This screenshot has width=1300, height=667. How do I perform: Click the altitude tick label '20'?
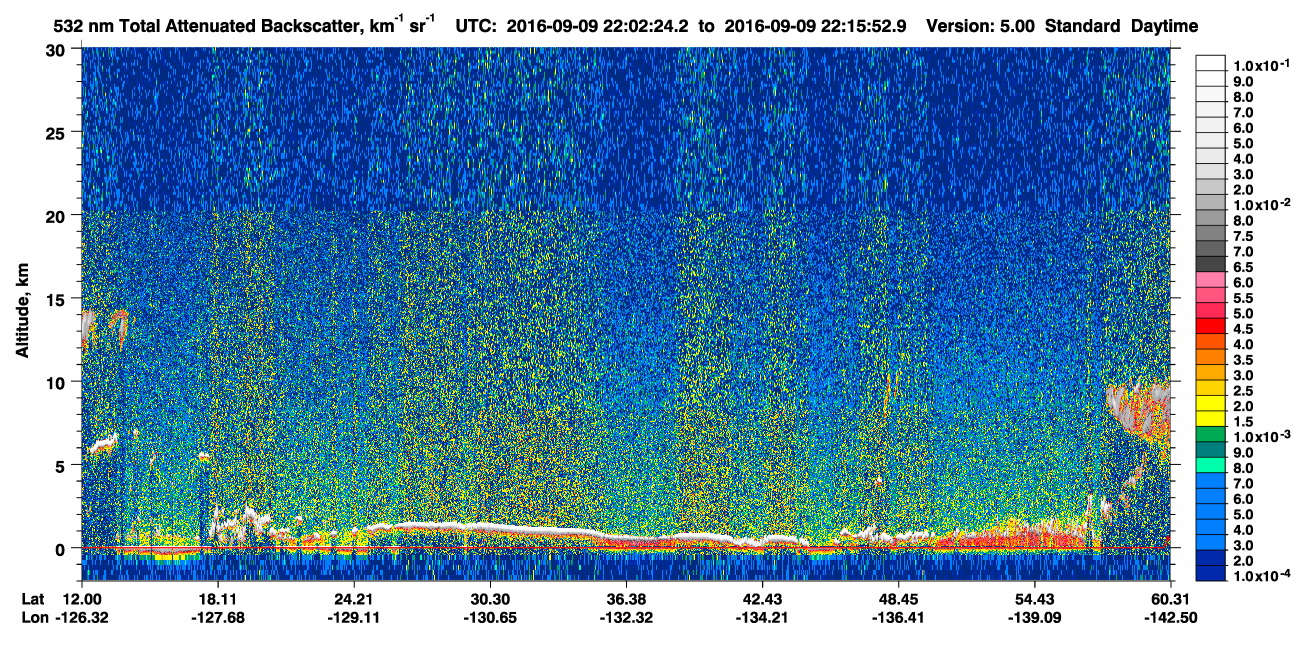click(58, 215)
